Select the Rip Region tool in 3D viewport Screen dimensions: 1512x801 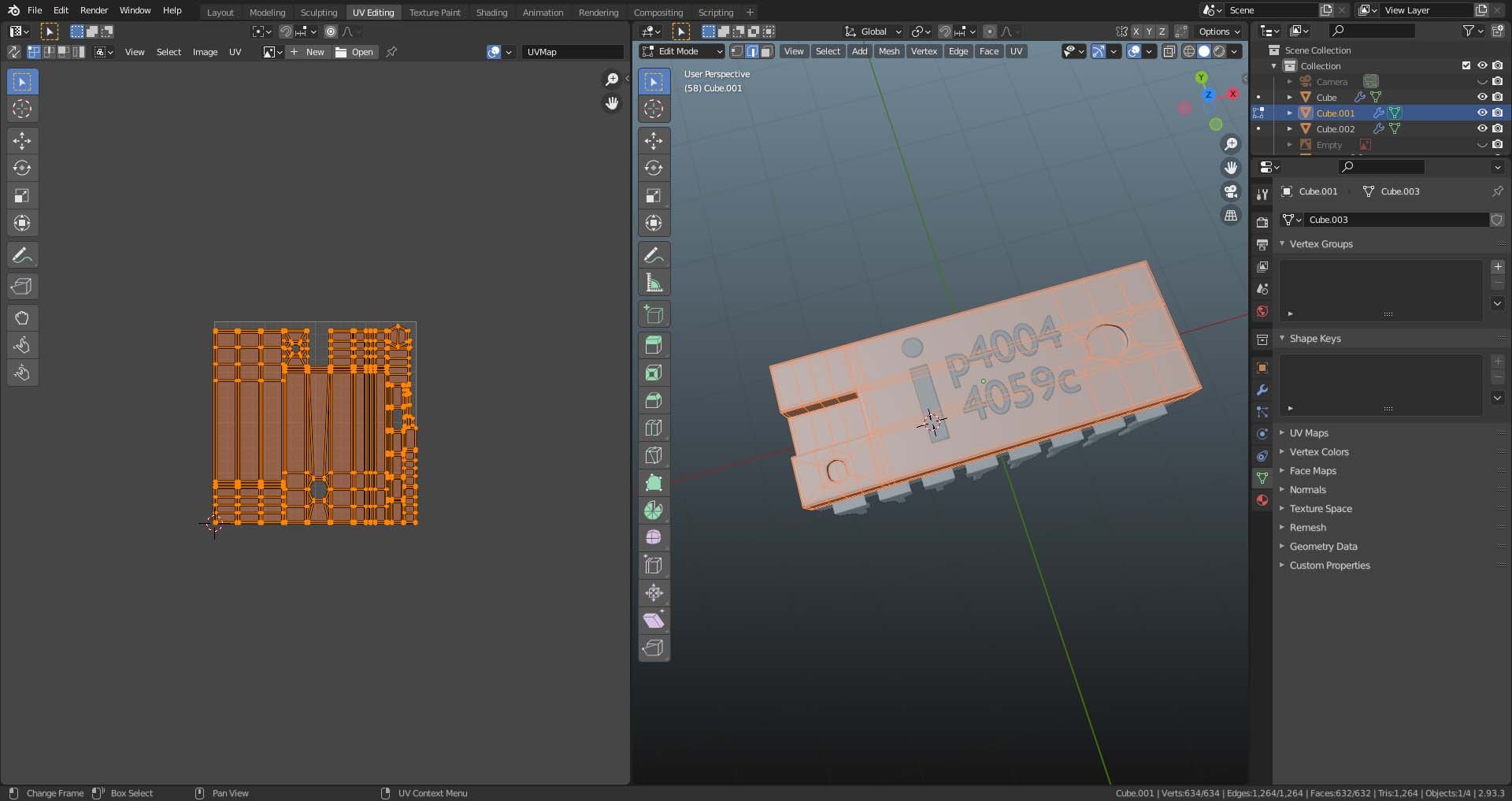[x=654, y=647]
